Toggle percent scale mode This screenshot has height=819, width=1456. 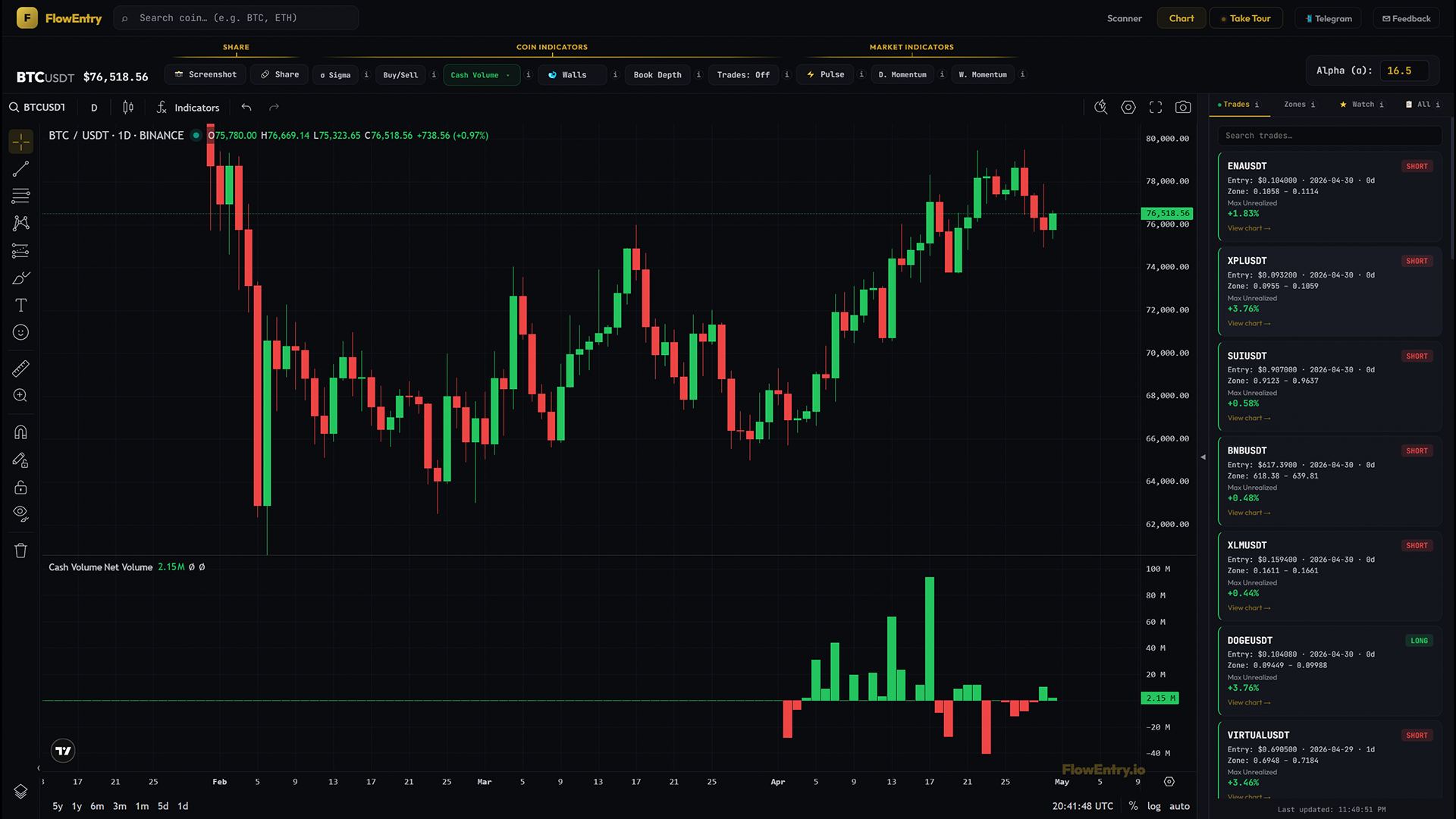coord(1133,806)
